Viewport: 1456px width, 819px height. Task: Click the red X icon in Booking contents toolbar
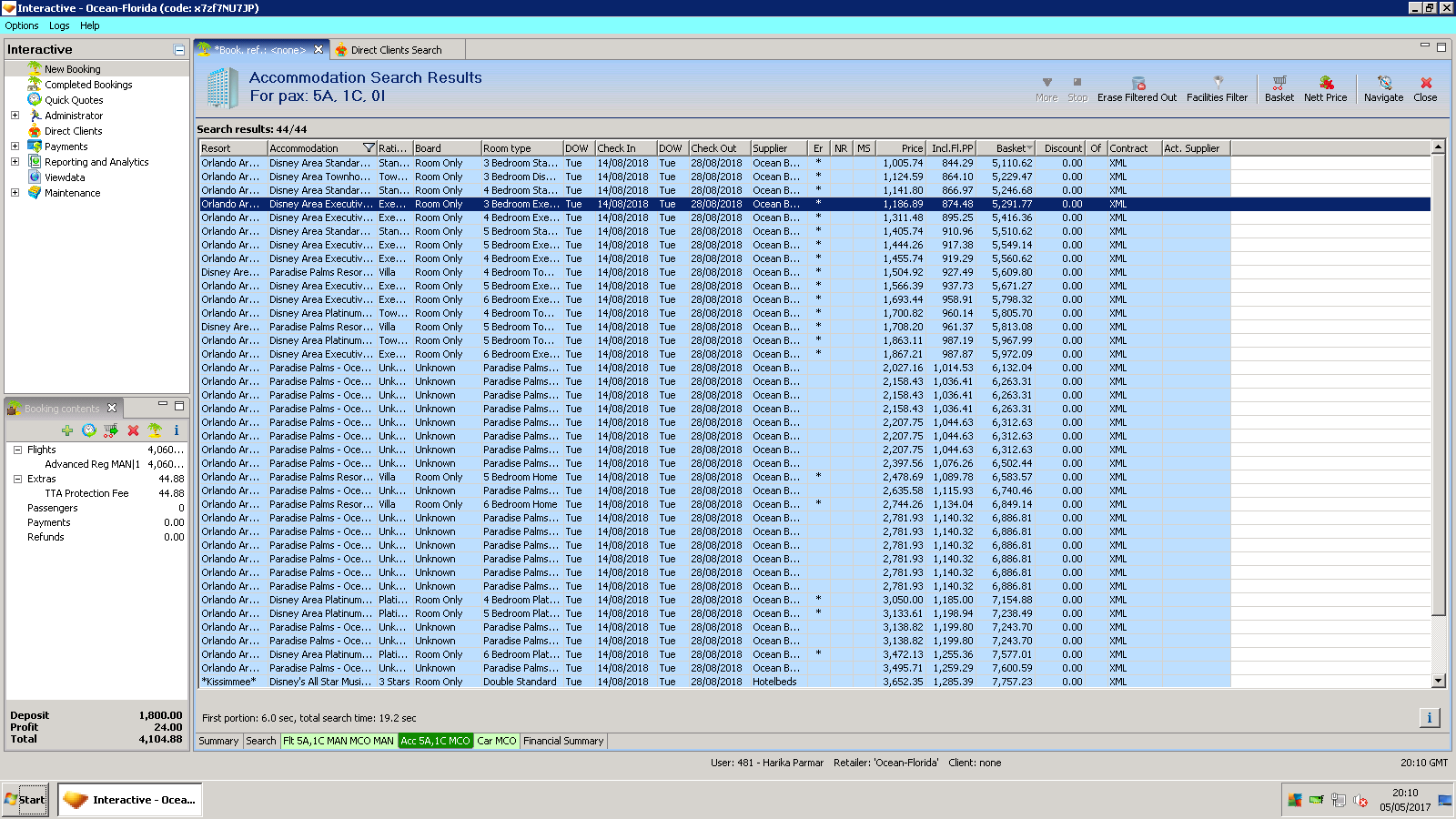(x=133, y=430)
